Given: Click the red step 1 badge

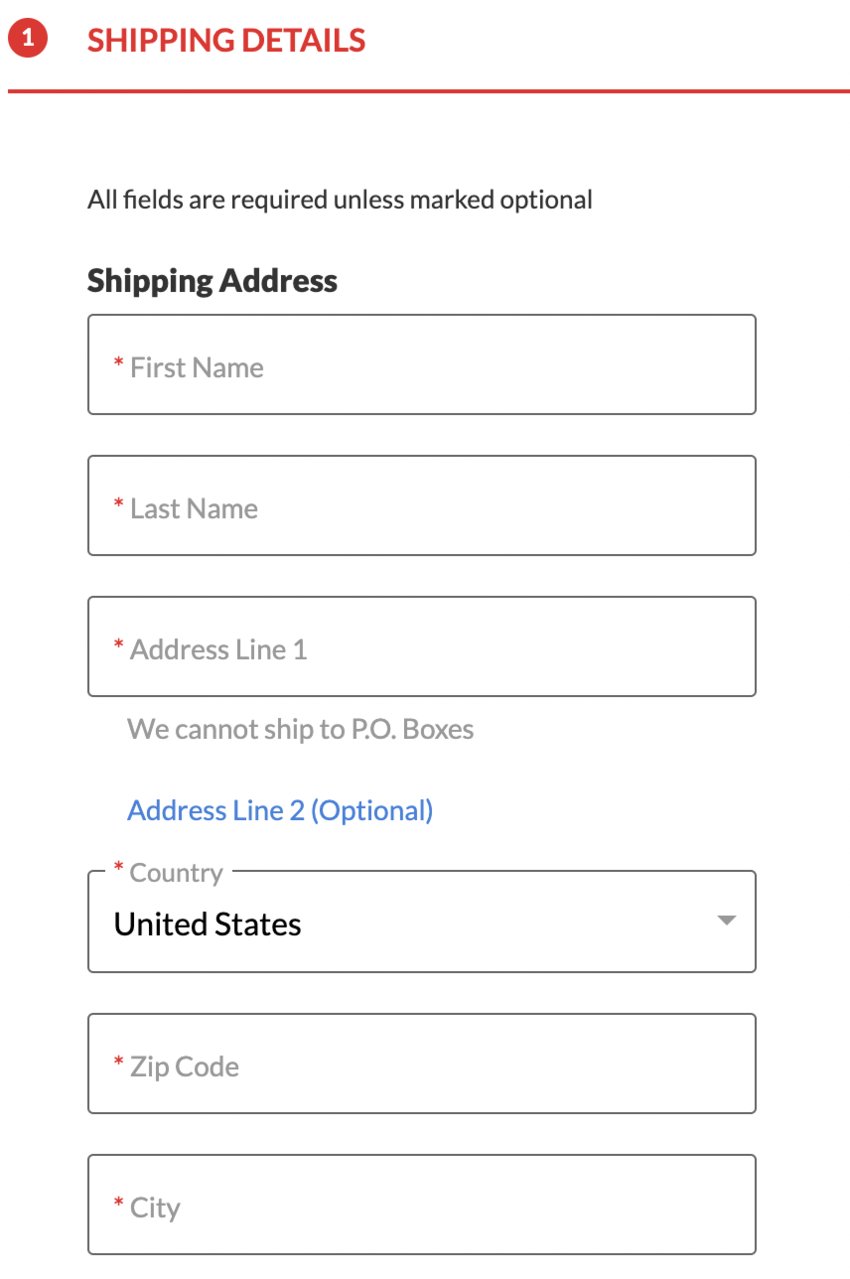Looking at the screenshot, I should [x=28, y=39].
